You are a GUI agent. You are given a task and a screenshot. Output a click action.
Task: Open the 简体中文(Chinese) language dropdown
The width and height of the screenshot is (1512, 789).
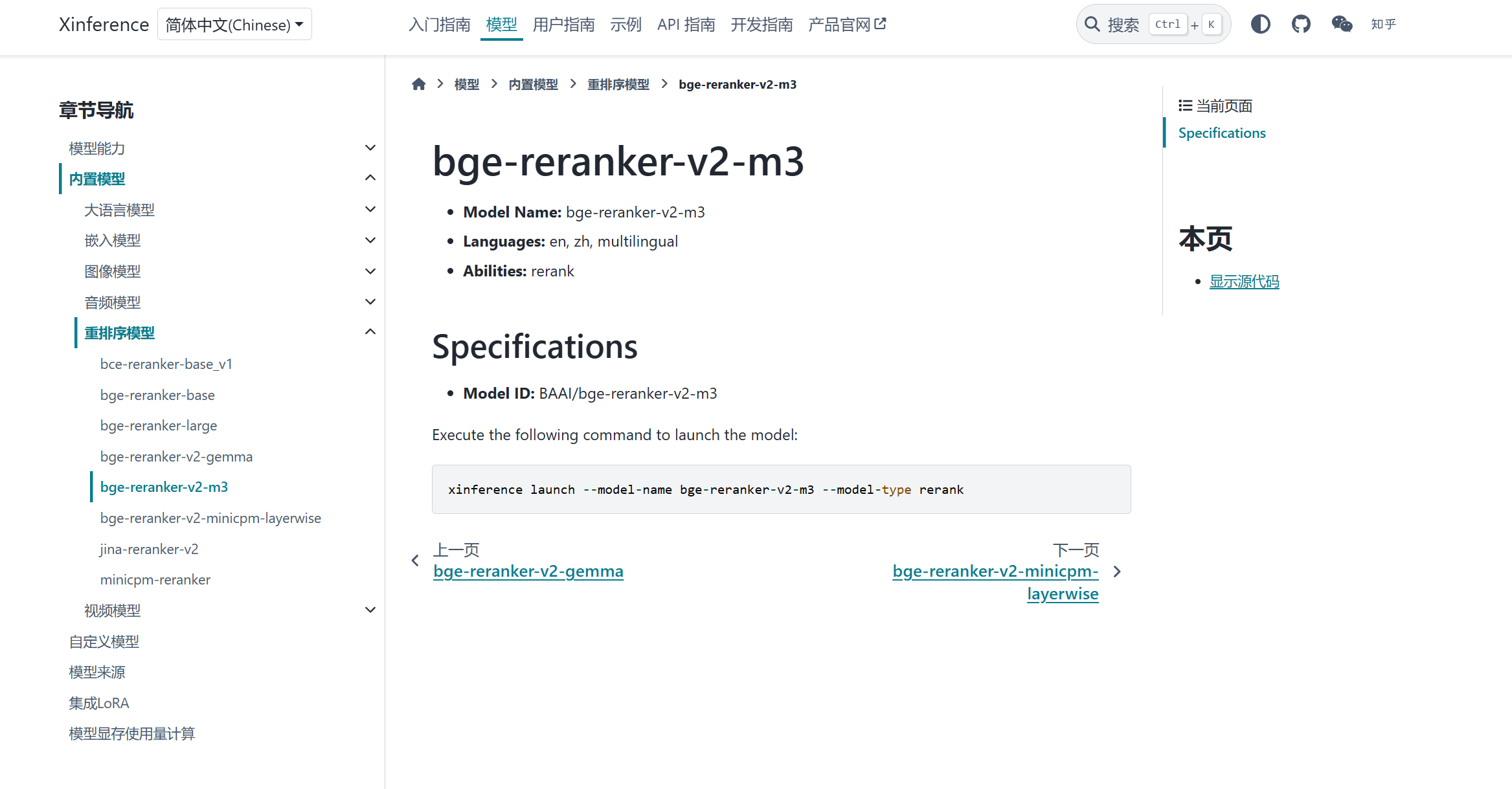coord(234,24)
